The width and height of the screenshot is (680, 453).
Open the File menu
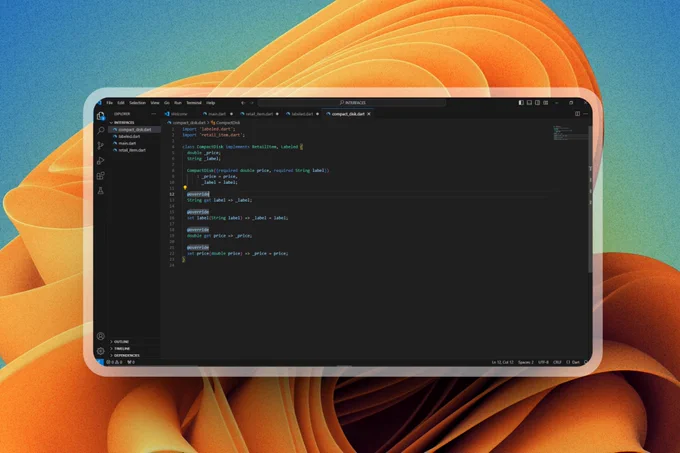coord(110,103)
